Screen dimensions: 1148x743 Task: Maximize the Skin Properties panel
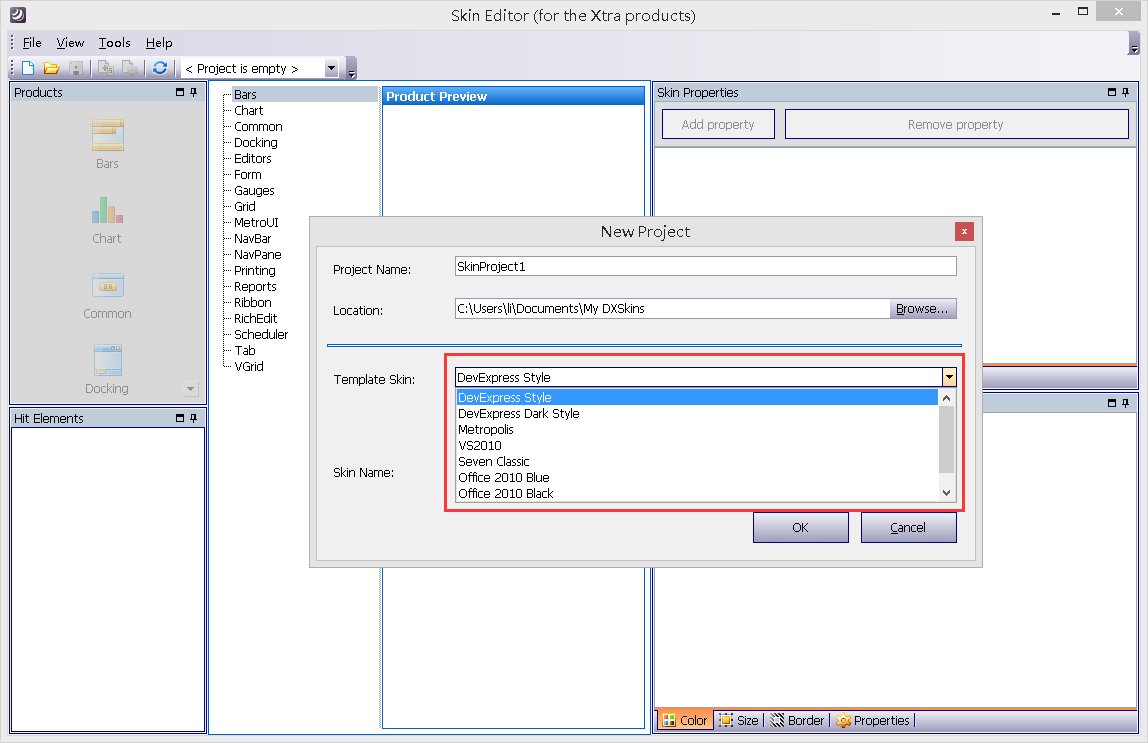pyautogui.click(x=1112, y=92)
